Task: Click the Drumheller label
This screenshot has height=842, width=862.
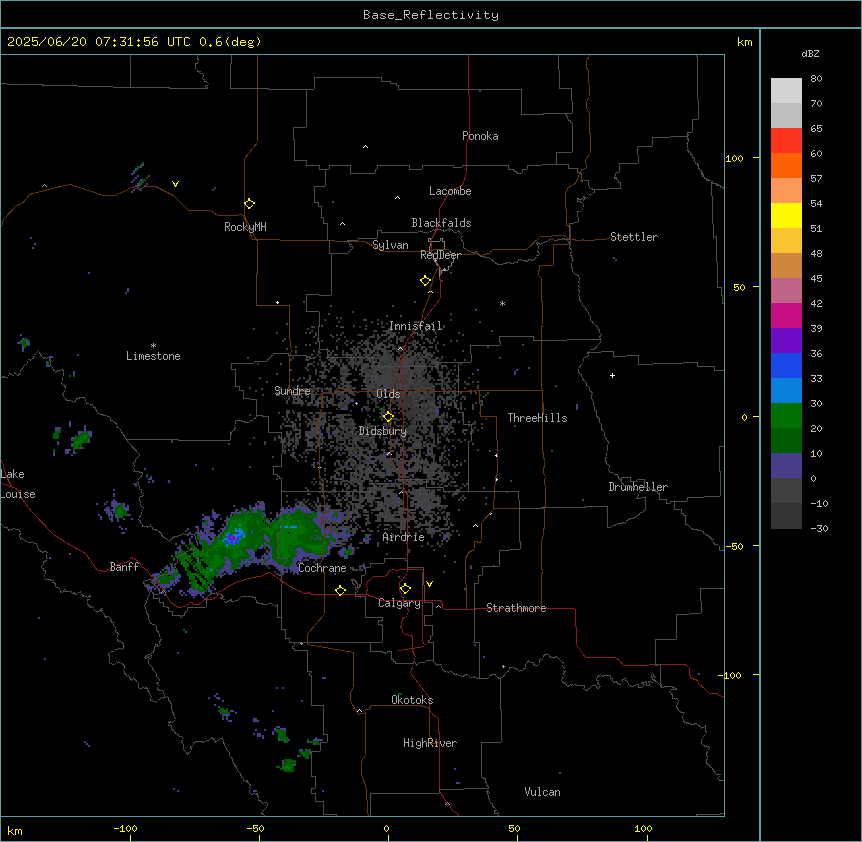Action: 638,487
